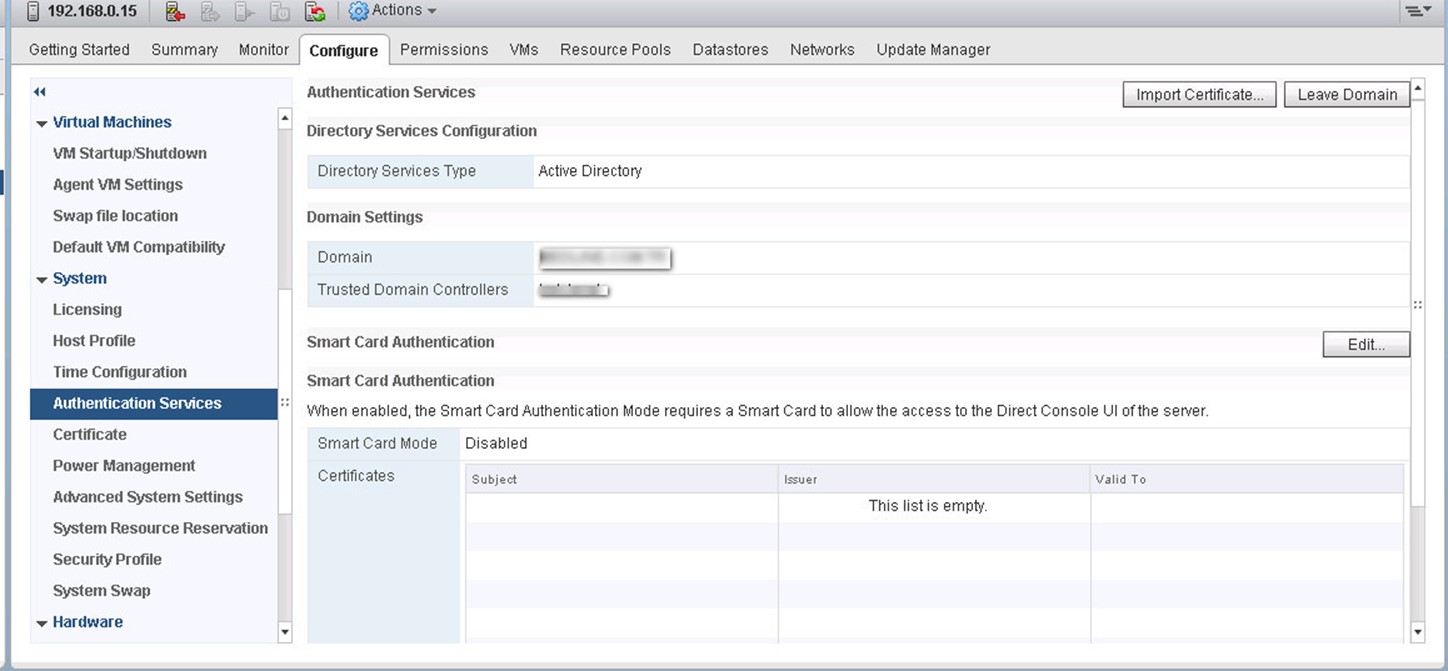This screenshot has height=671, width=1448.
Task: Click the enter maintenance mode icon with red arrow
Action: (176, 11)
